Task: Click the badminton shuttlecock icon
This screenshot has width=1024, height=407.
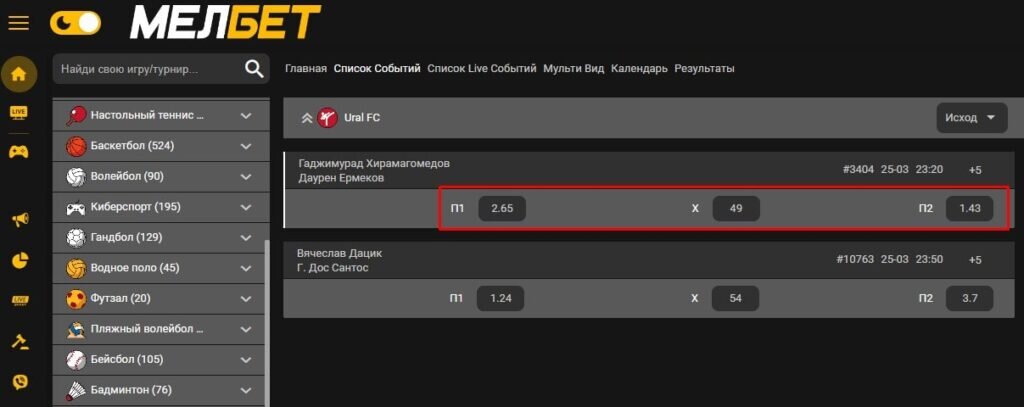Action: click(x=76, y=391)
